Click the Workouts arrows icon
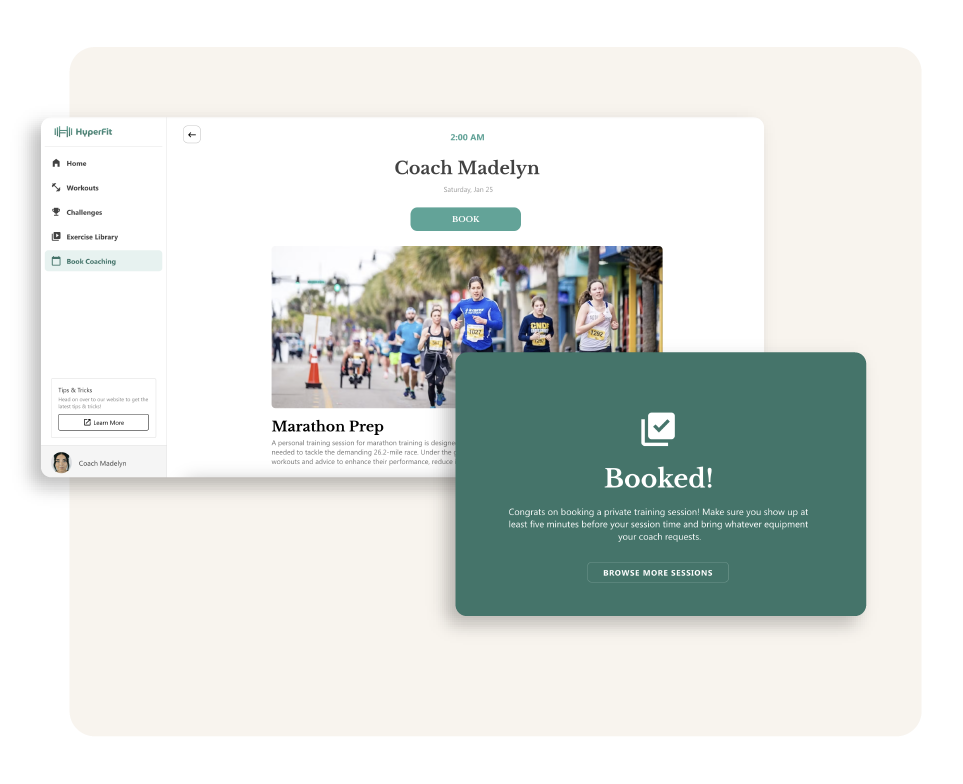963x784 pixels. tap(56, 187)
